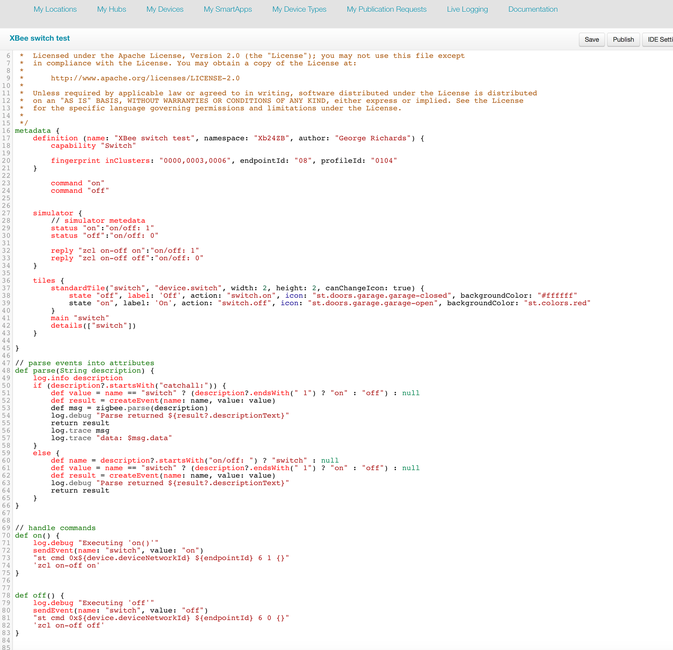
Task: Click the details(["switch"]) line
Action: (93, 326)
